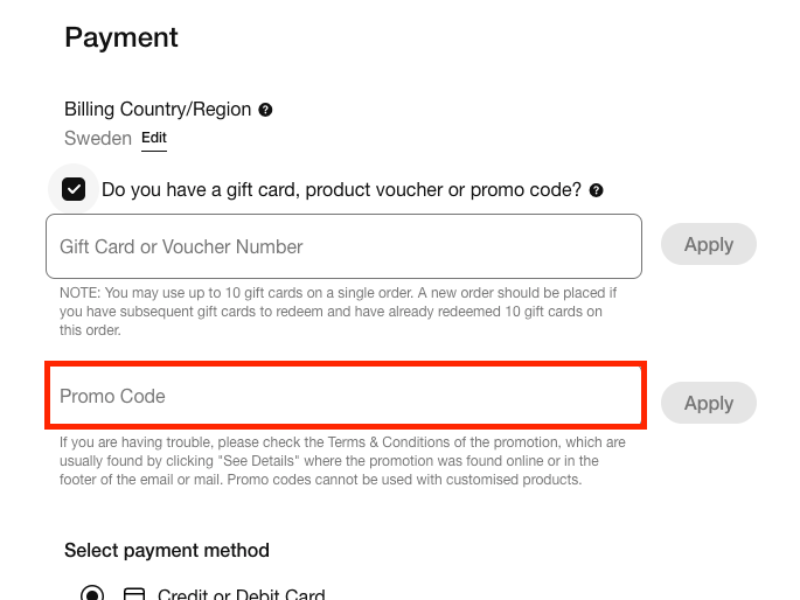800x600 pixels.
Task: Click the NOTE about 10 gift cards
Action: point(338,311)
